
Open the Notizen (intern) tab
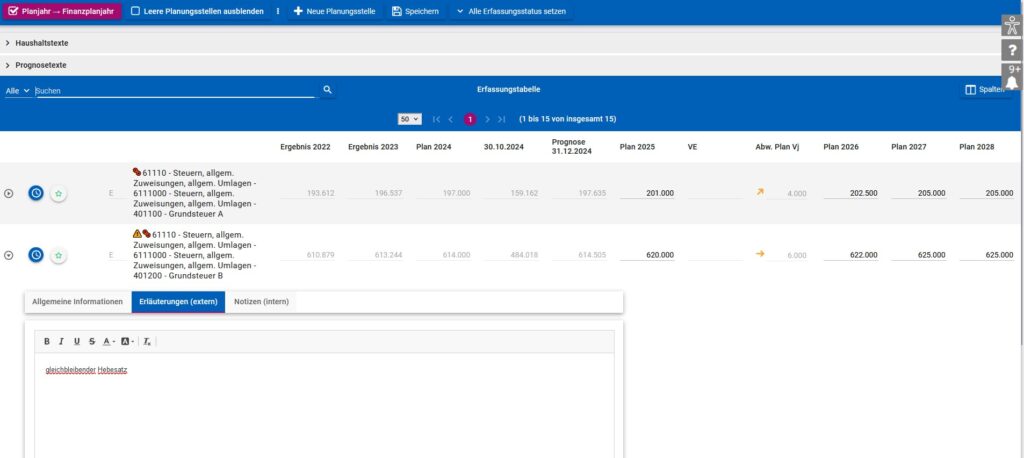(261, 301)
